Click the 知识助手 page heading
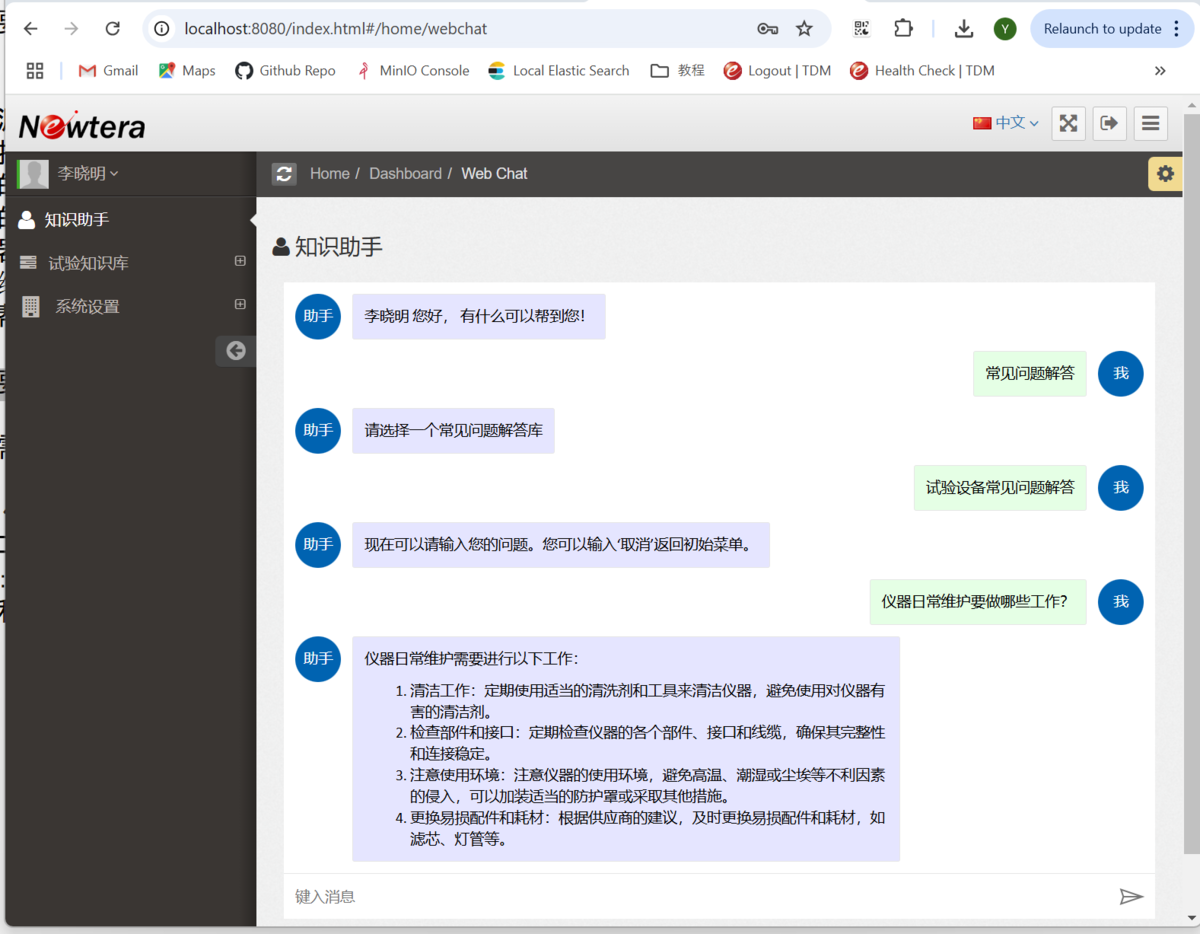Viewport: 1200px width, 934px height. [x=327, y=247]
